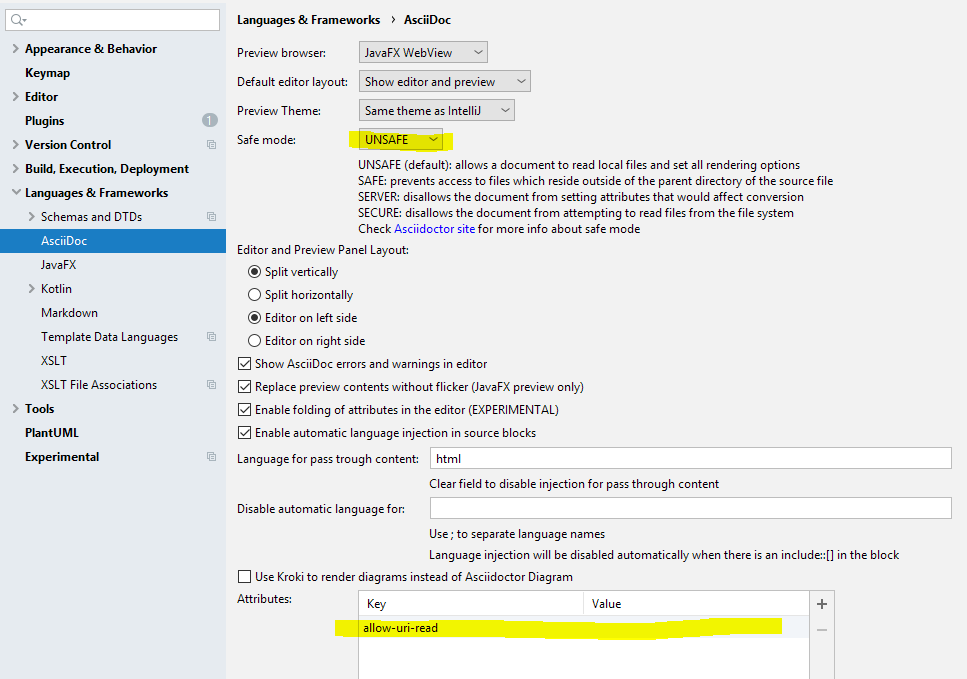Screen dimensions: 967x679
Task: Select the Split vertically radio button
Action: coord(254,272)
